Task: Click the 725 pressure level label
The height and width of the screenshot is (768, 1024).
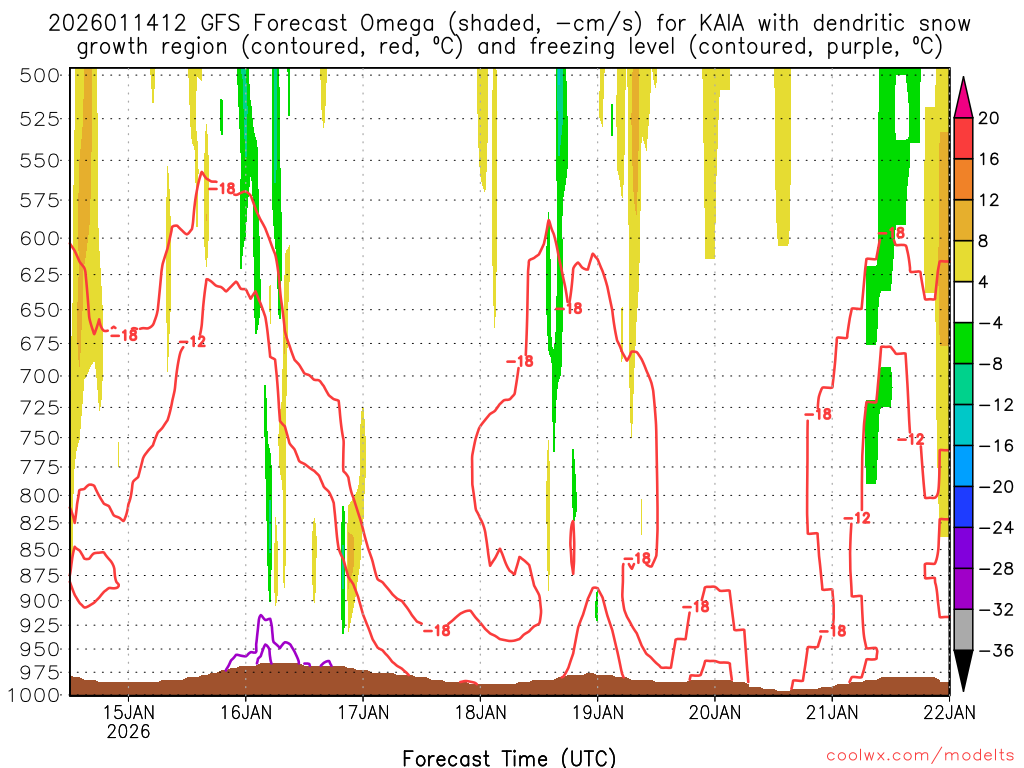Action: [x=40, y=408]
